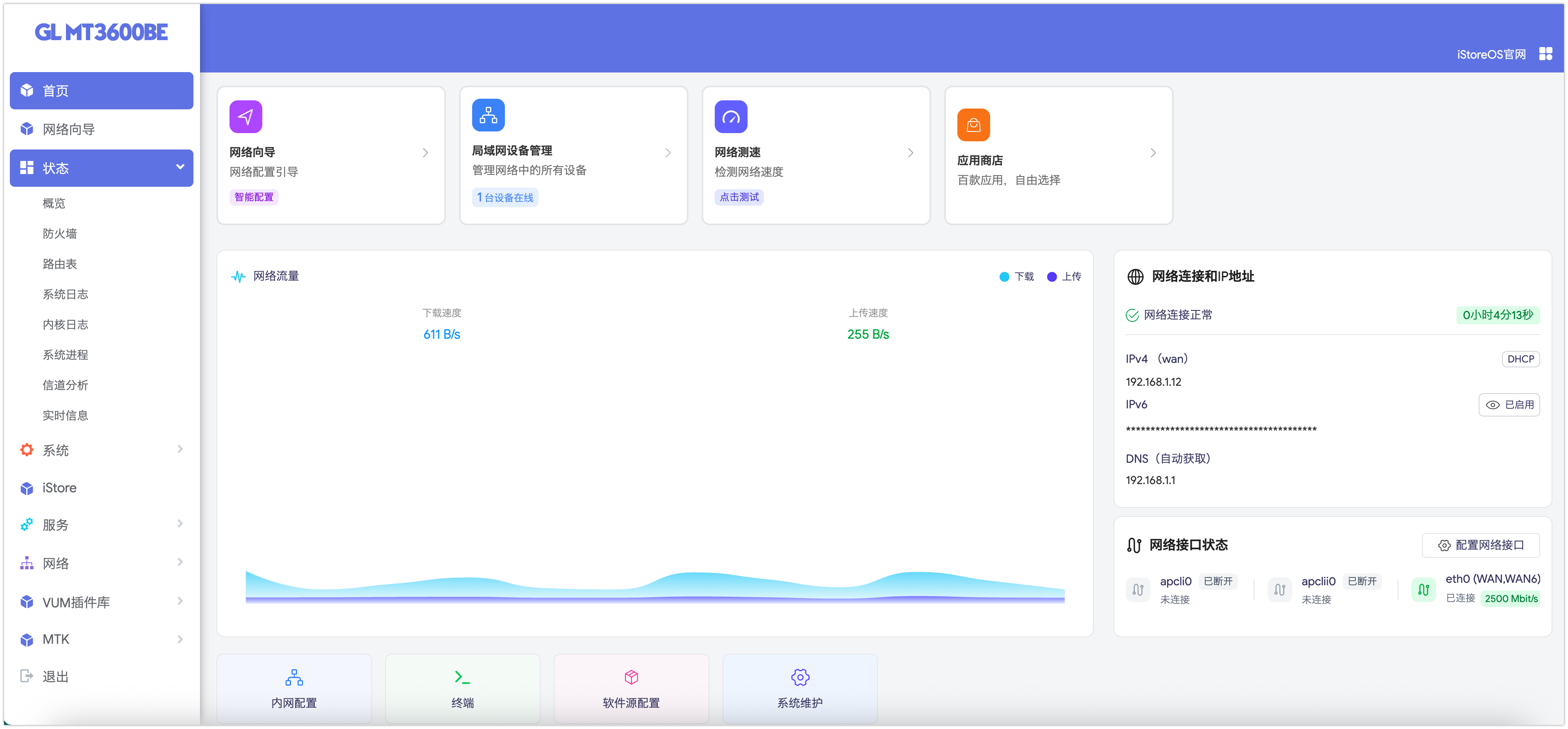1568x729 pixels.
Task: Click the 2500 Mbit/s speed badge
Action: click(x=1511, y=600)
